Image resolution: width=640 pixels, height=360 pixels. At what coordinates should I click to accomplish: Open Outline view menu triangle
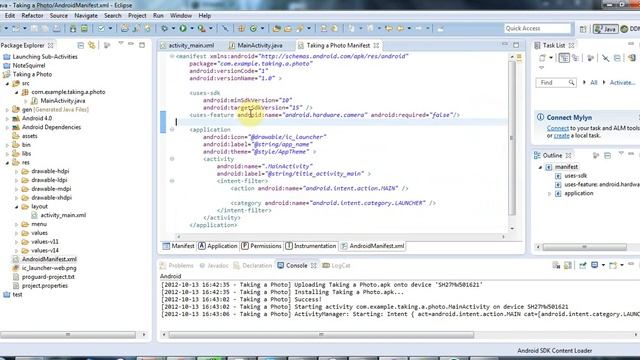point(621,153)
